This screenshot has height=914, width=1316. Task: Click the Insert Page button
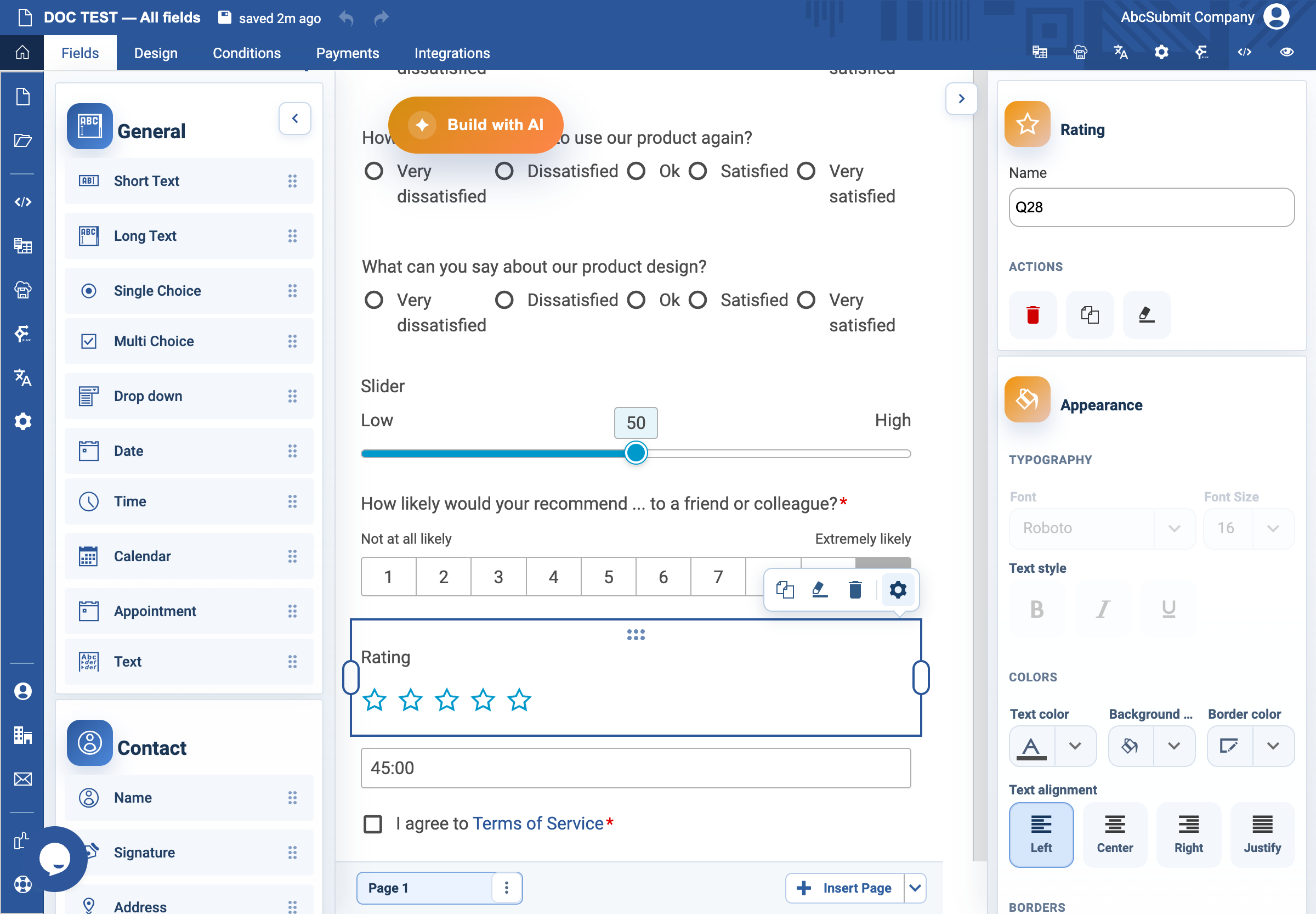[844, 888]
